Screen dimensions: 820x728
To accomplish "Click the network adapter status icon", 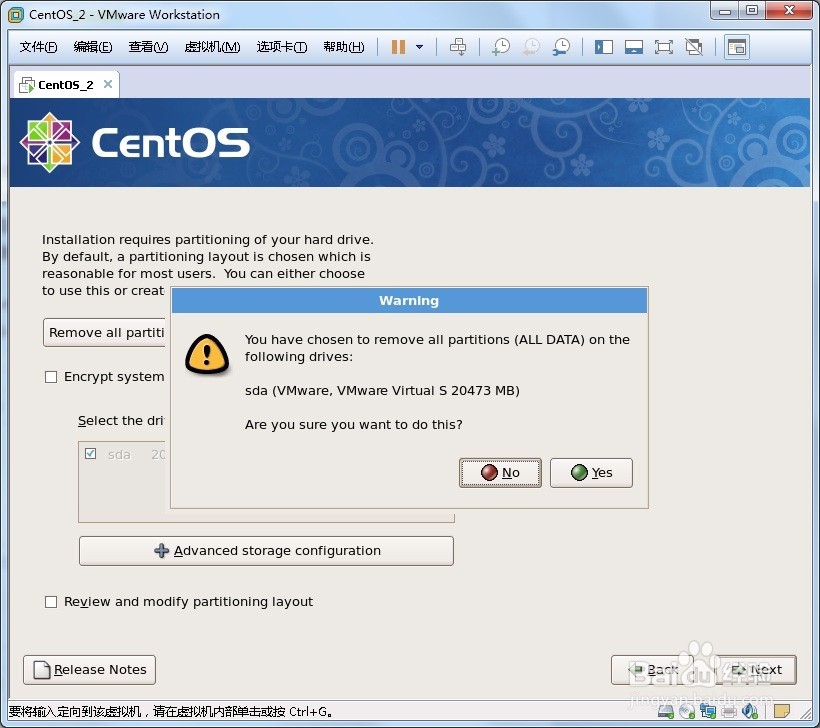I will (x=708, y=711).
